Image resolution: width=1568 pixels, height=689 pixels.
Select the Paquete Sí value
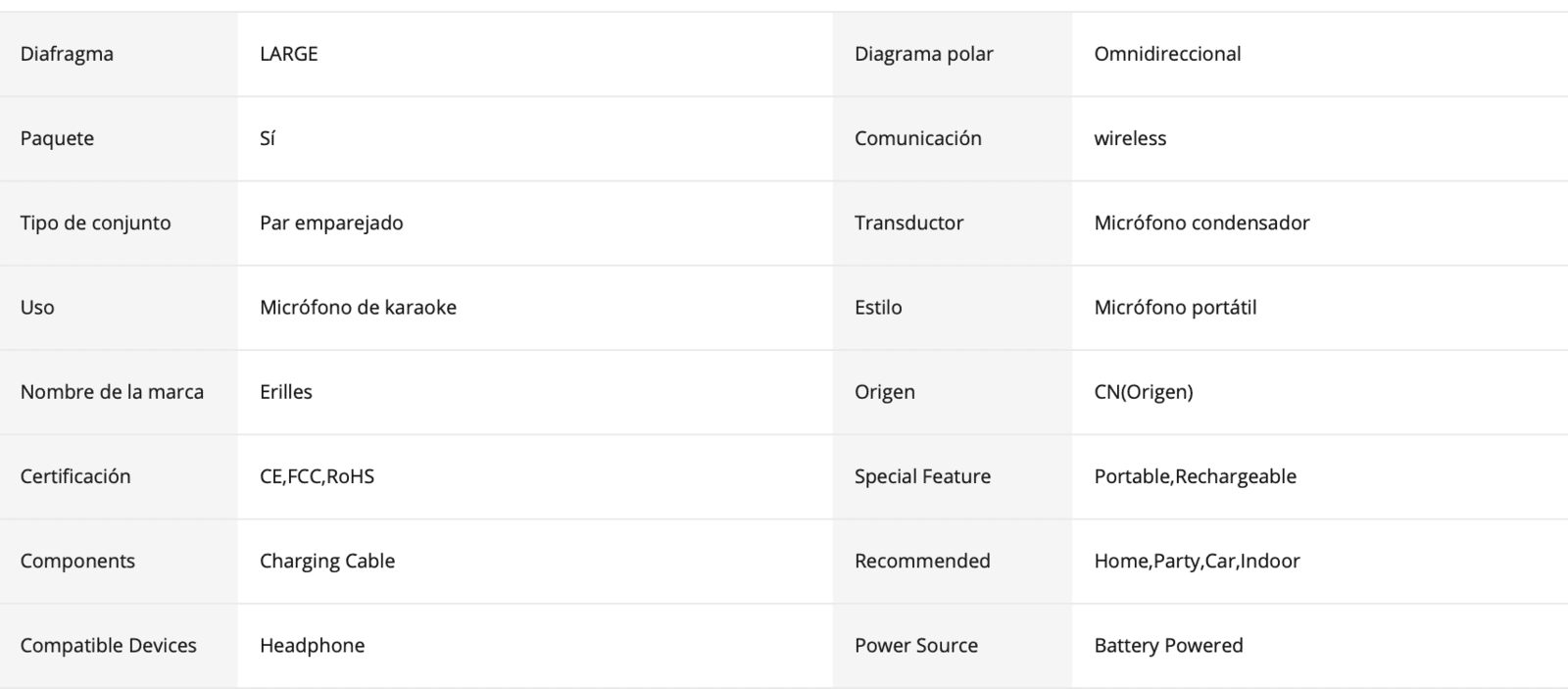point(268,138)
